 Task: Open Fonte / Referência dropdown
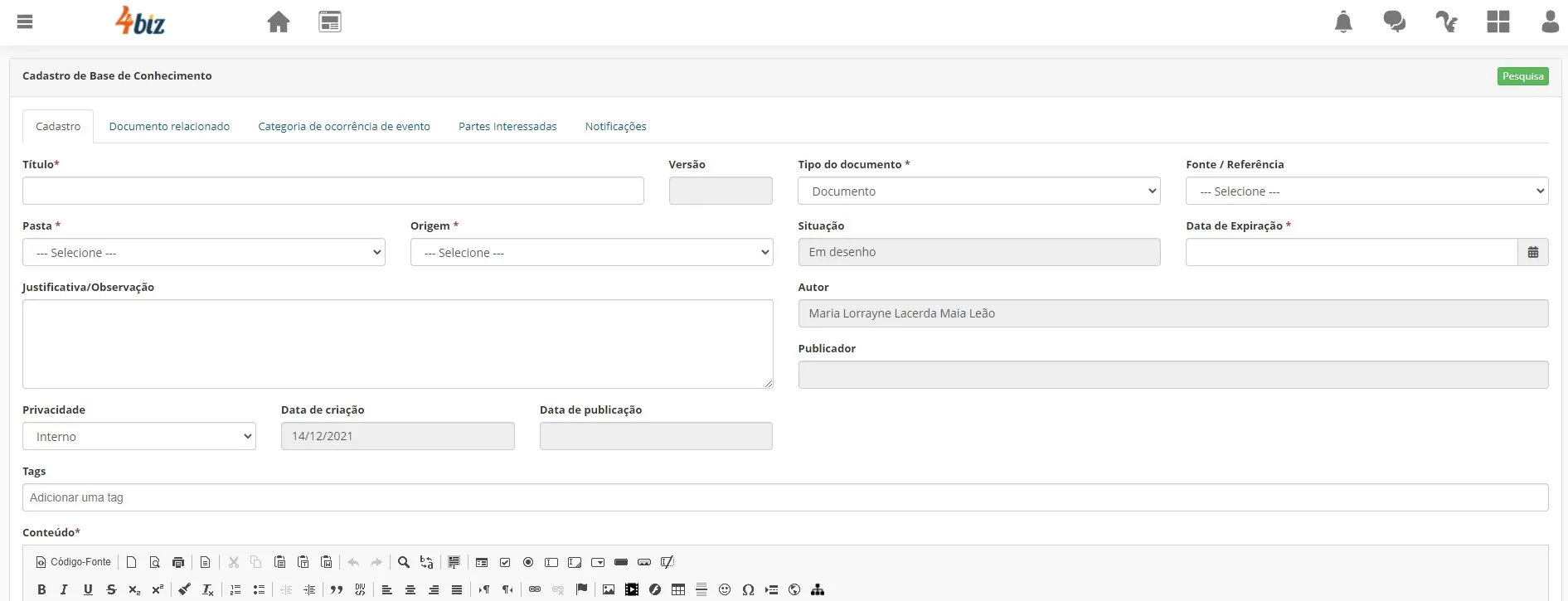point(1367,191)
